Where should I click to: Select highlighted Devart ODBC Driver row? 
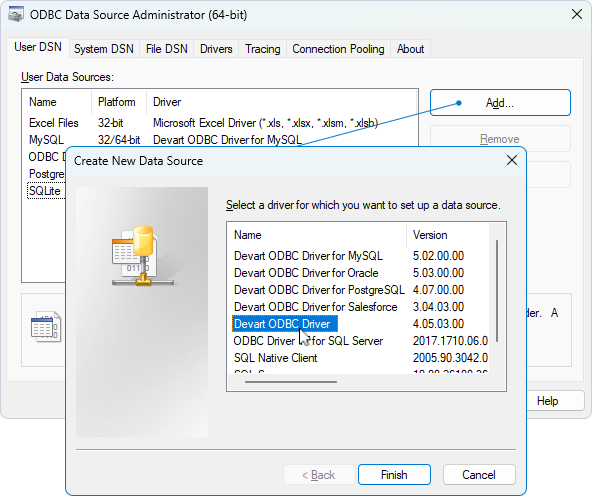pos(285,324)
